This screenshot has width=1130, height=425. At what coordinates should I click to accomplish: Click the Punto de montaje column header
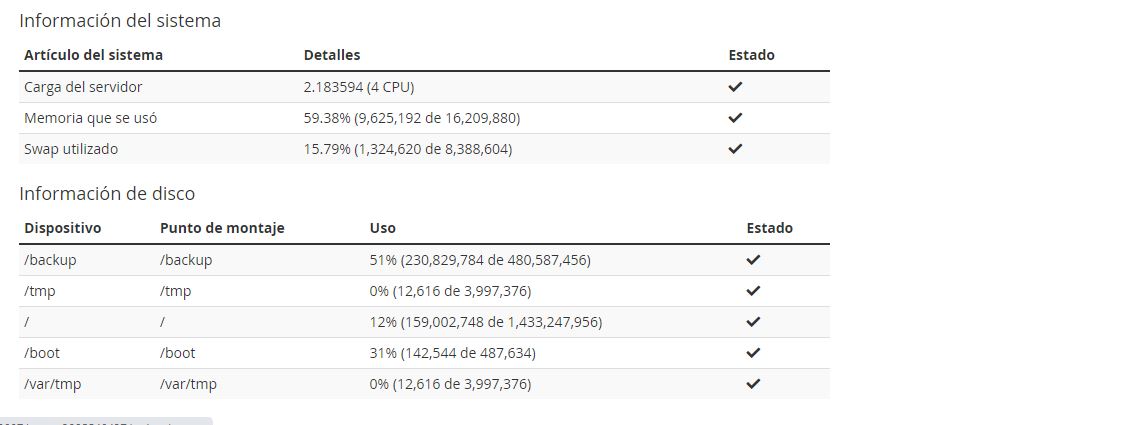[x=222, y=228]
